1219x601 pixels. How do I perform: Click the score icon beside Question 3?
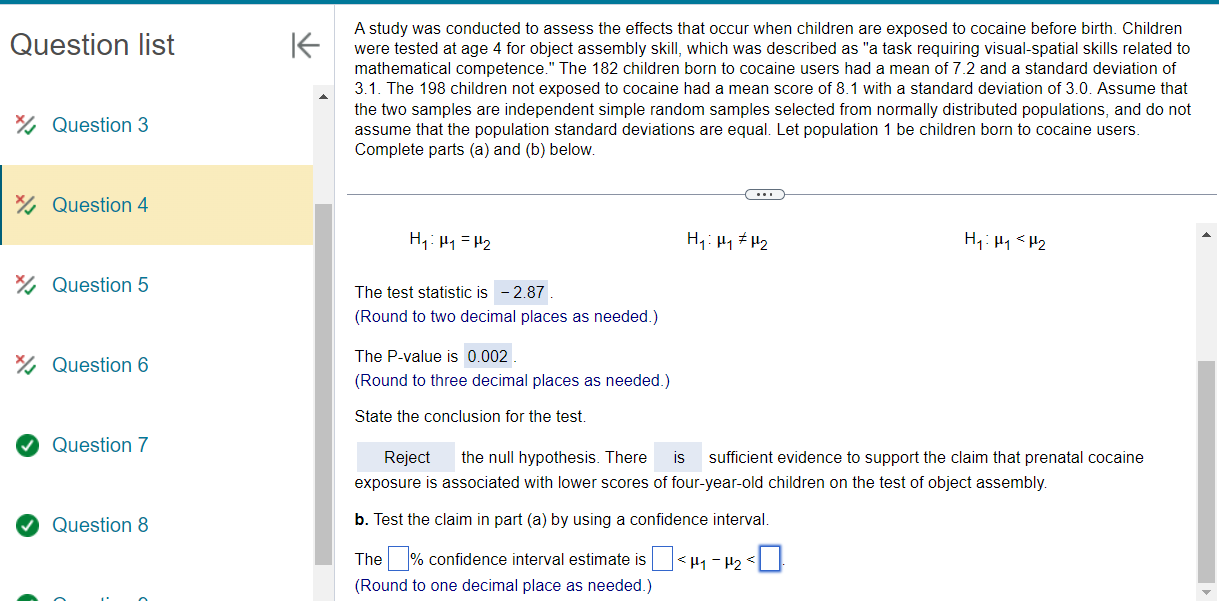coord(27,124)
